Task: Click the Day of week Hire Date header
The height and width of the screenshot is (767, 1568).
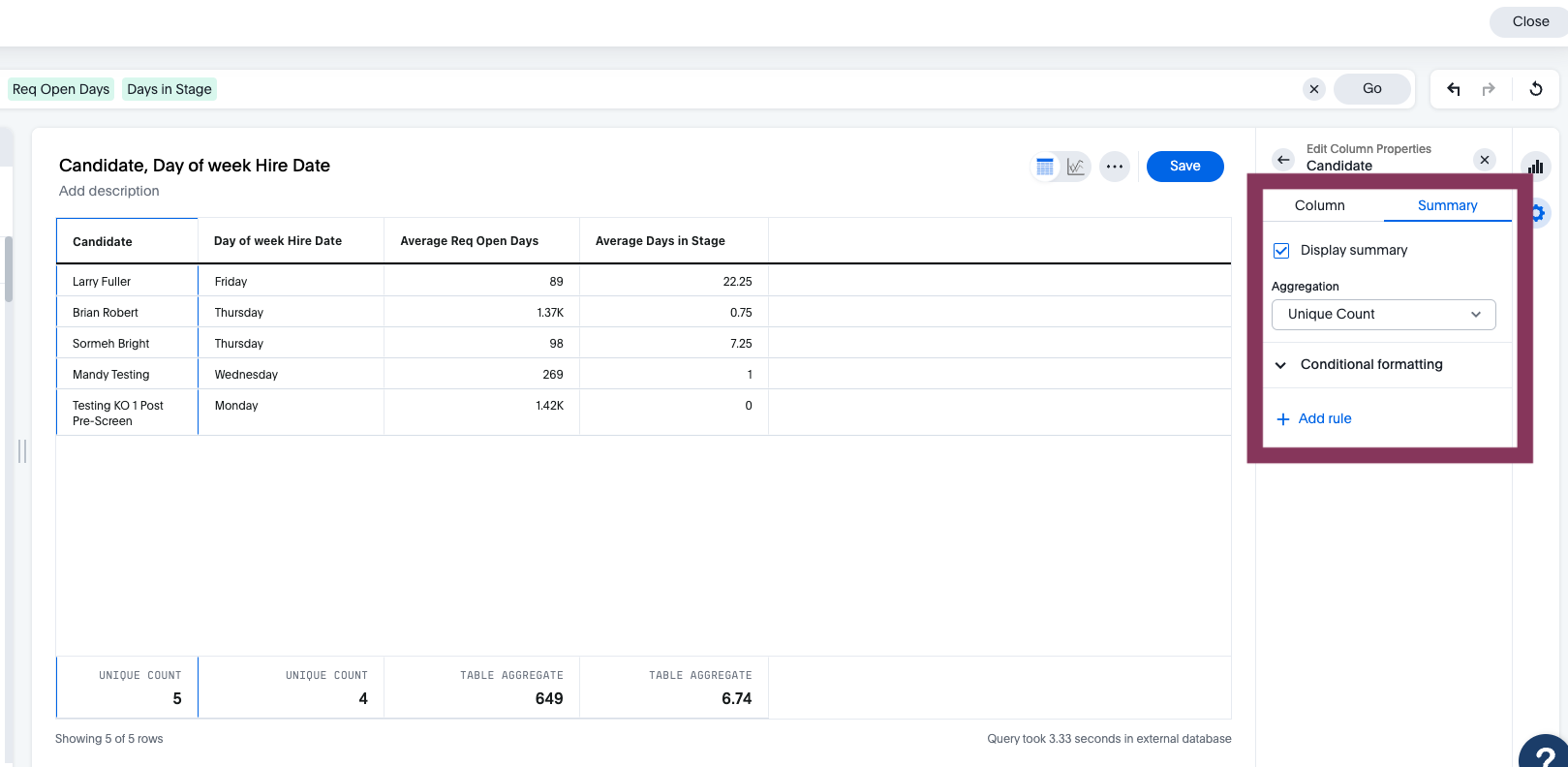Action: coord(291,241)
